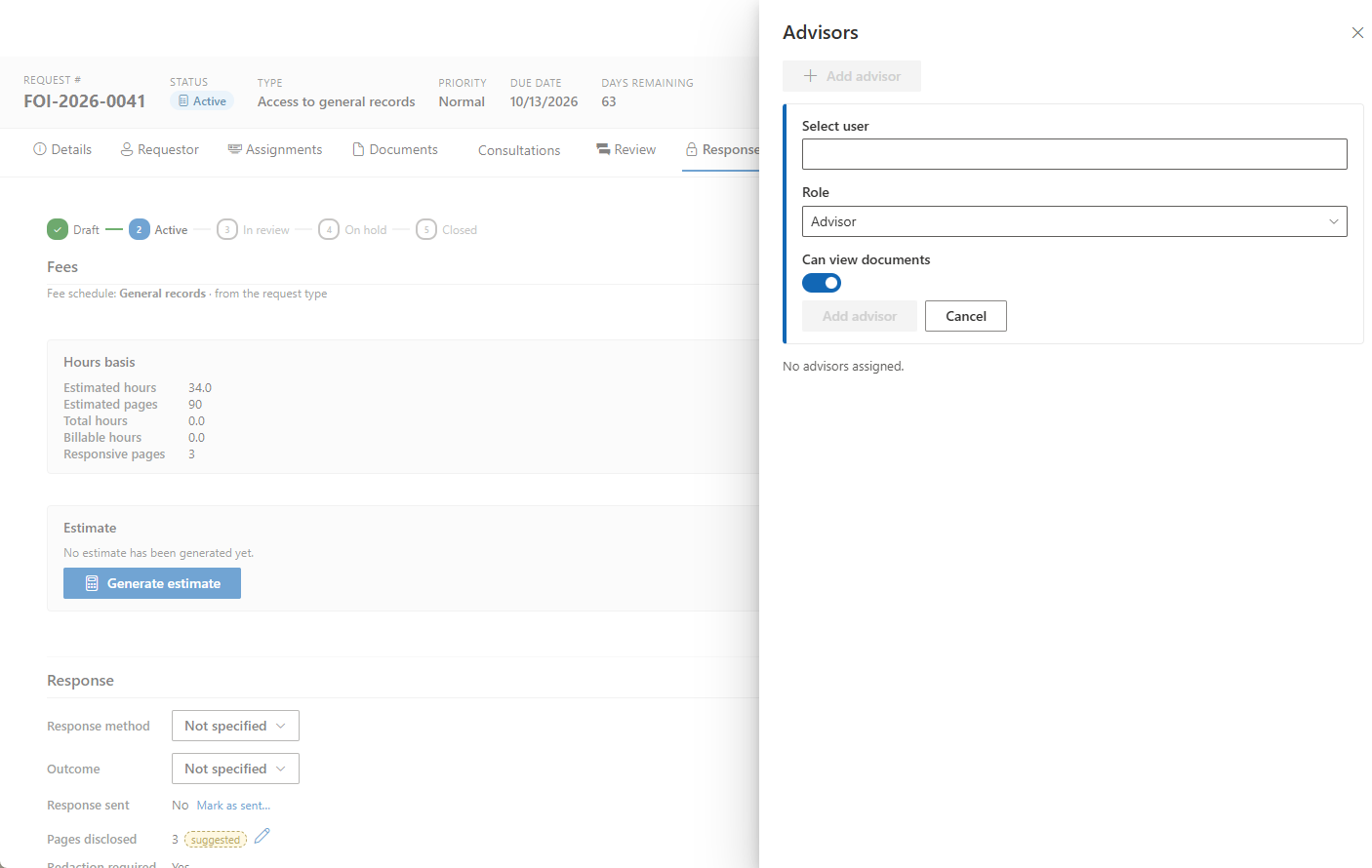This screenshot has height=868, width=1372.
Task: Select the Consultations tab
Action: point(519,150)
